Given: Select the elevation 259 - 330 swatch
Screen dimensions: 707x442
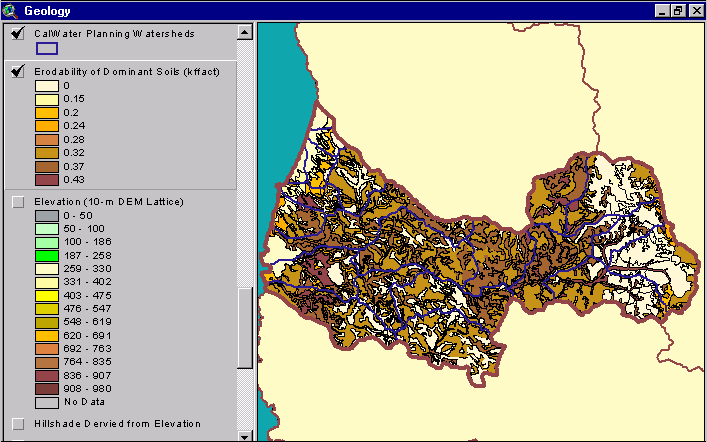Looking at the screenshot, I should [x=47, y=269].
